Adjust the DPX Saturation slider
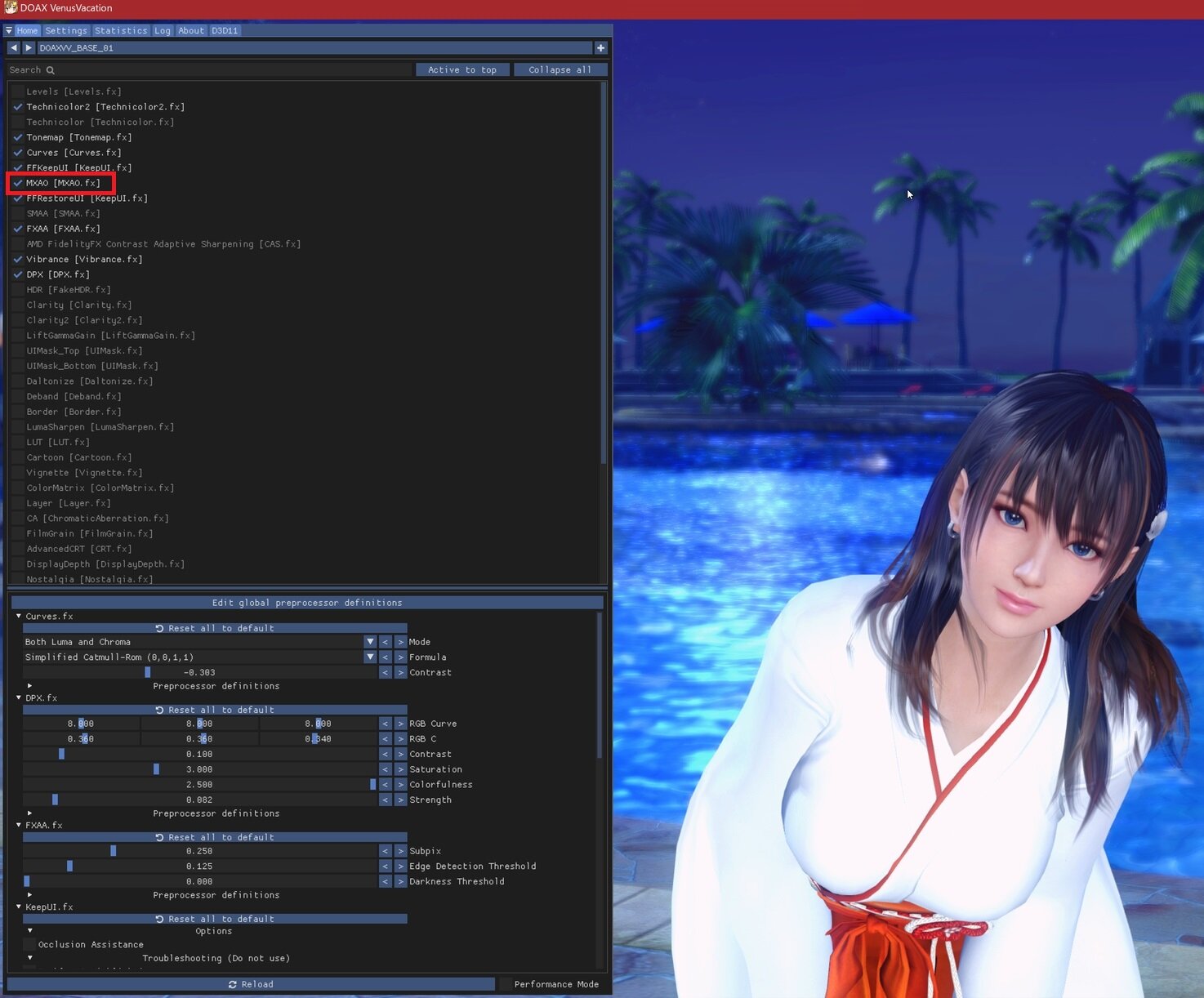This screenshot has height=998, width=1204. (200, 769)
